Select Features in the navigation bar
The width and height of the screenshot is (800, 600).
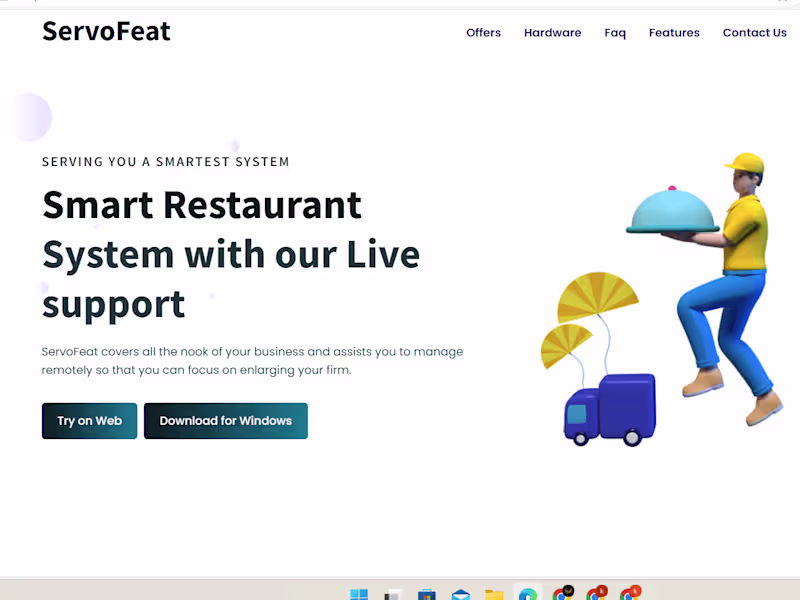(674, 33)
